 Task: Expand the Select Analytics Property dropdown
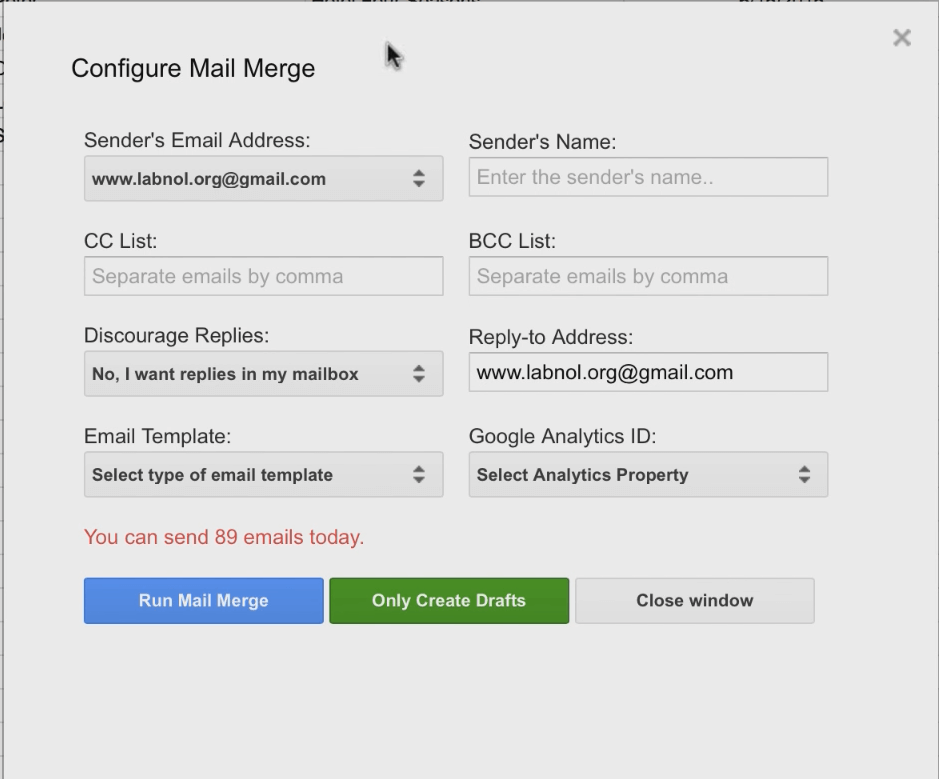click(x=648, y=475)
